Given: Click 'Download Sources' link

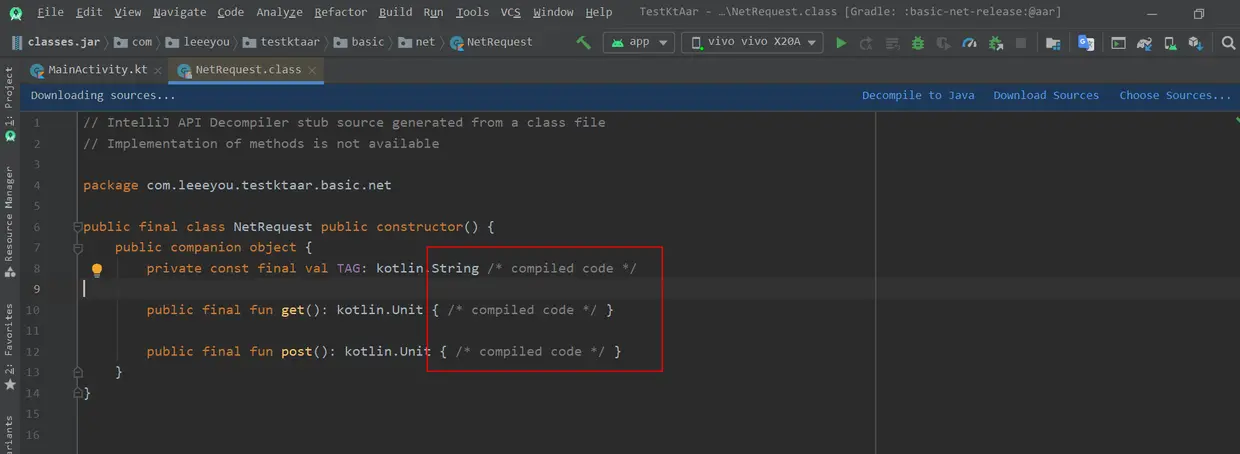Looking at the screenshot, I should point(1046,95).
